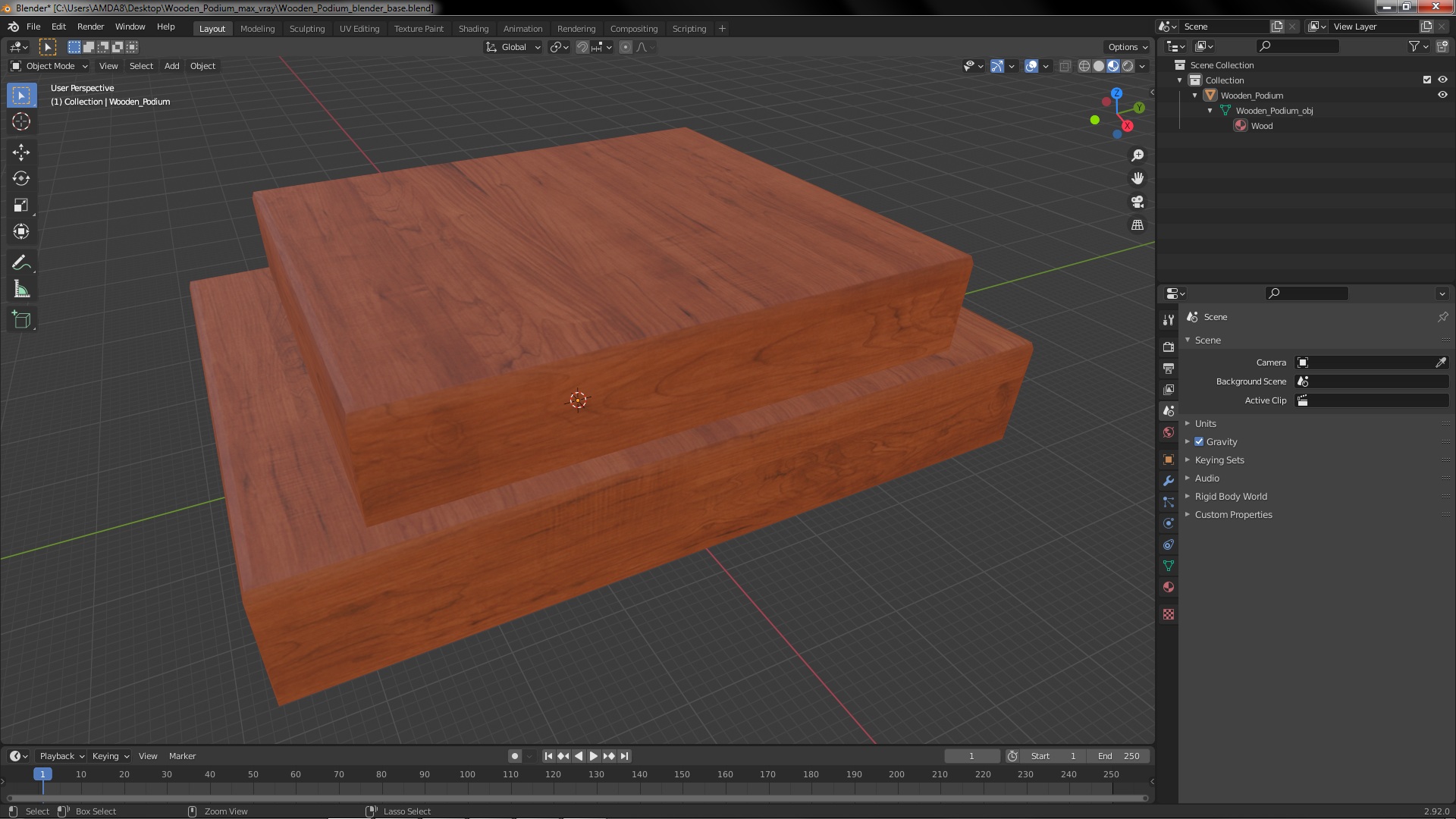Switch perspective/orthographic grid icon
The height and width of the screenshot is (819, 1456).
point(1137,225)
